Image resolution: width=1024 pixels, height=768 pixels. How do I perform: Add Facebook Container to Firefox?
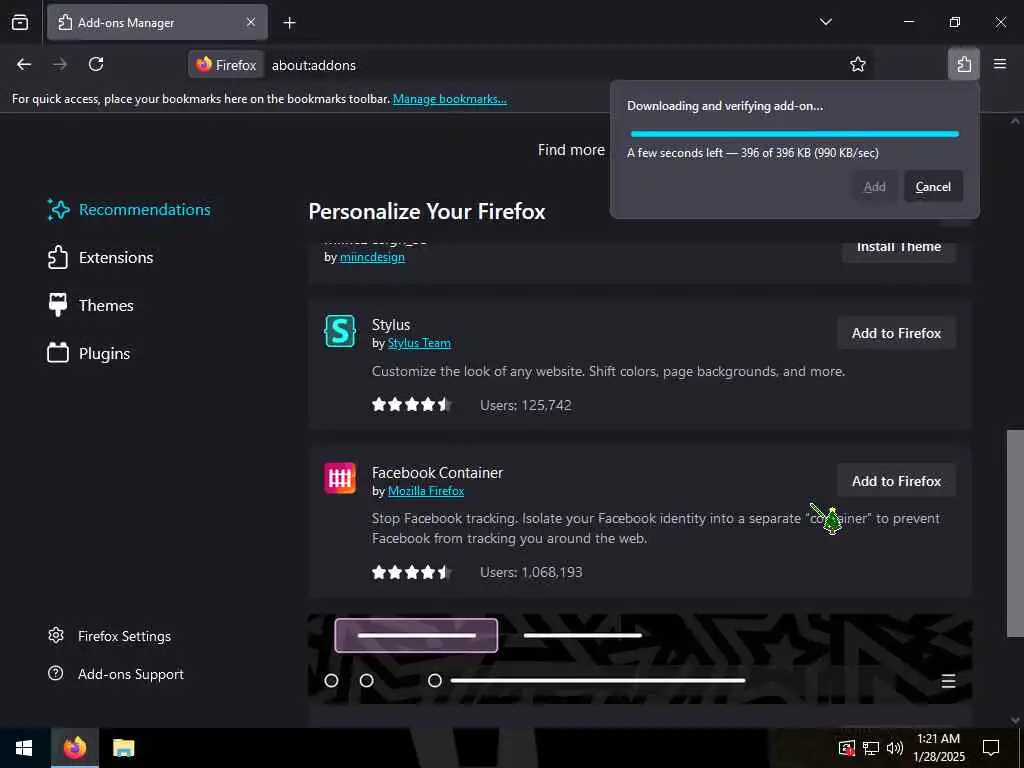pyautogui.click(x=896, y=481)
